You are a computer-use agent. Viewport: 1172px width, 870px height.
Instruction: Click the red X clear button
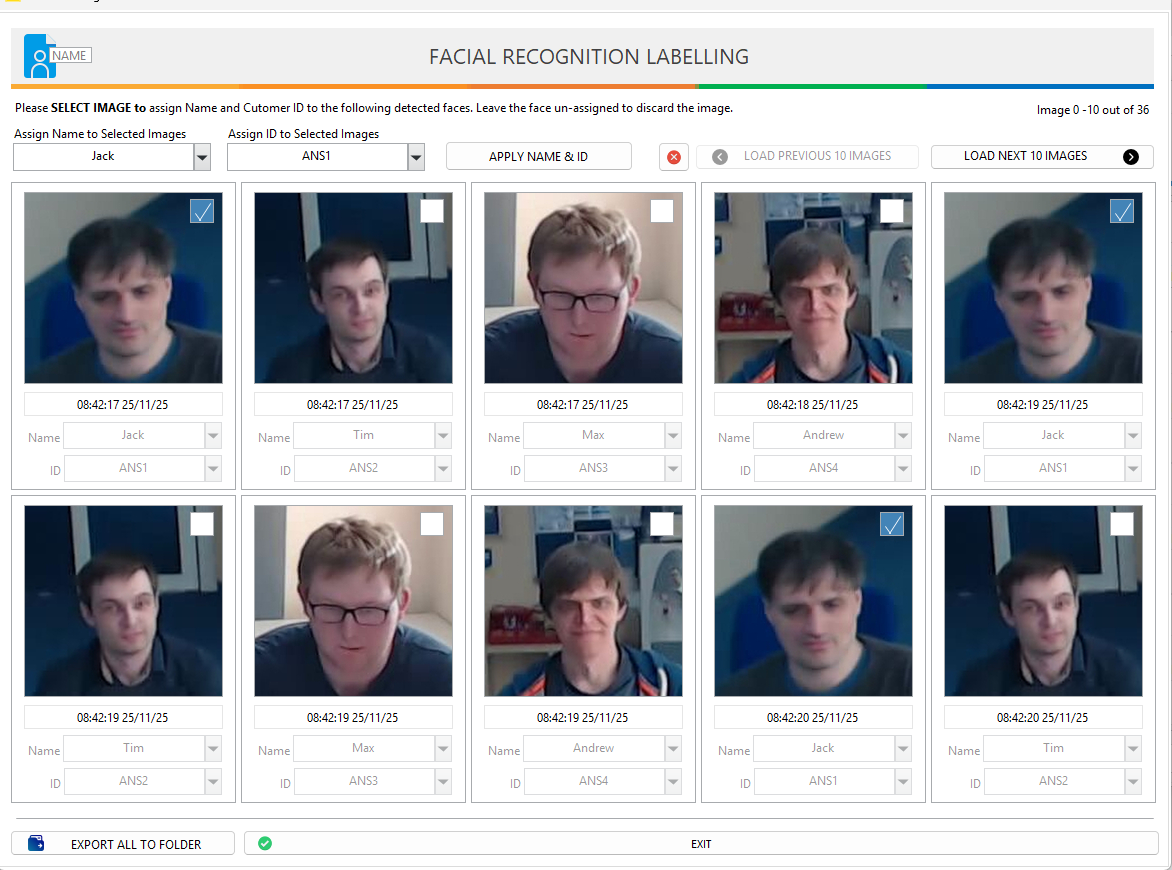point(674,157)
